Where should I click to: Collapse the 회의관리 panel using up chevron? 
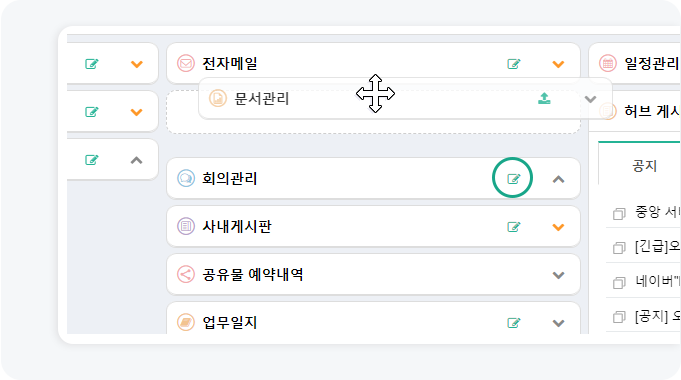[x=559, y=179]
